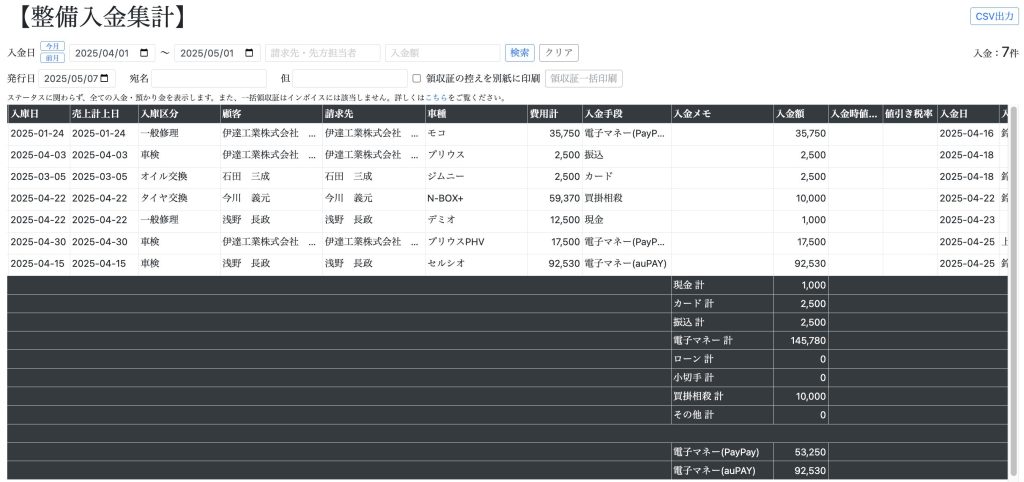This screenshot has width=1024, height=482.
Task: Sort by 顧客 column header
Action: (x=271, y=114)
